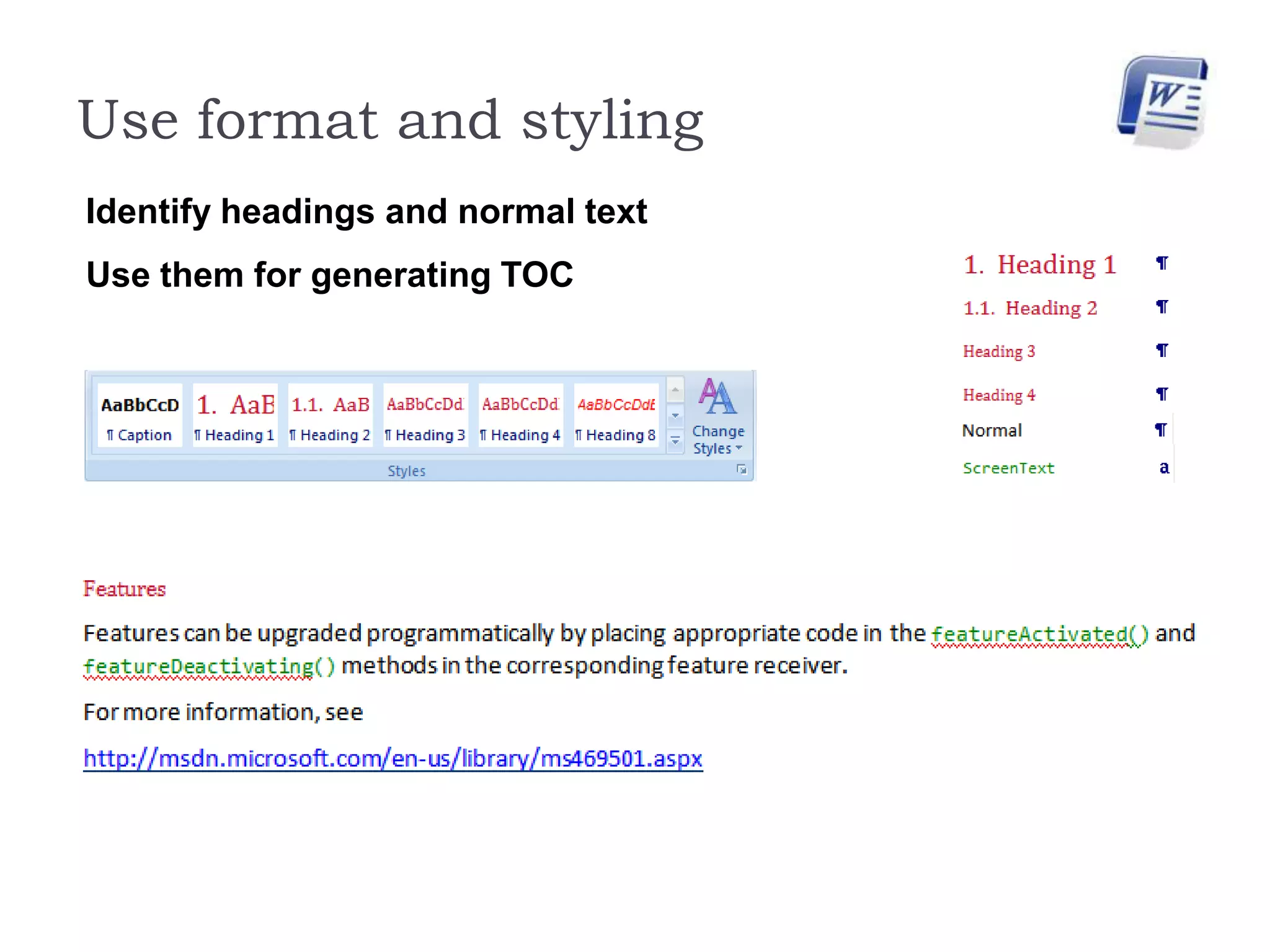Image resolution: width=1270 pixels, height=952 pixels.
Task: Select 'Heading 3' in the style list
Action: click(998, 351)
